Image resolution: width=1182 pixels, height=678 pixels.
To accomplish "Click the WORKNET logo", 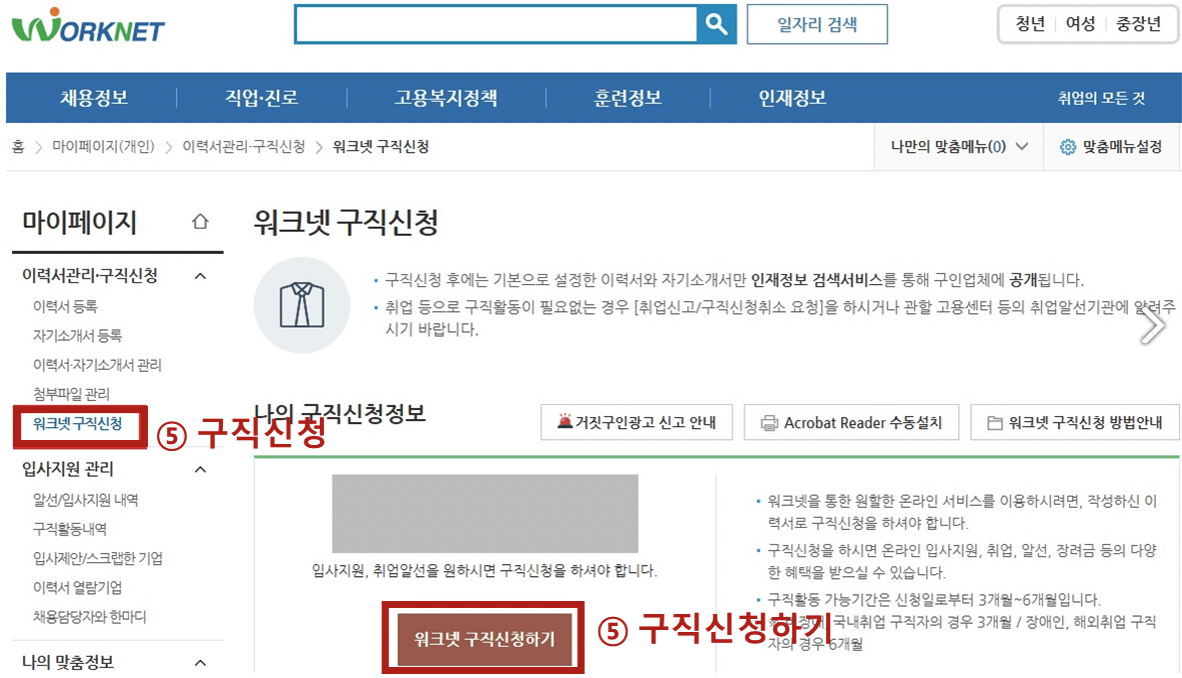I will (88, 26).
